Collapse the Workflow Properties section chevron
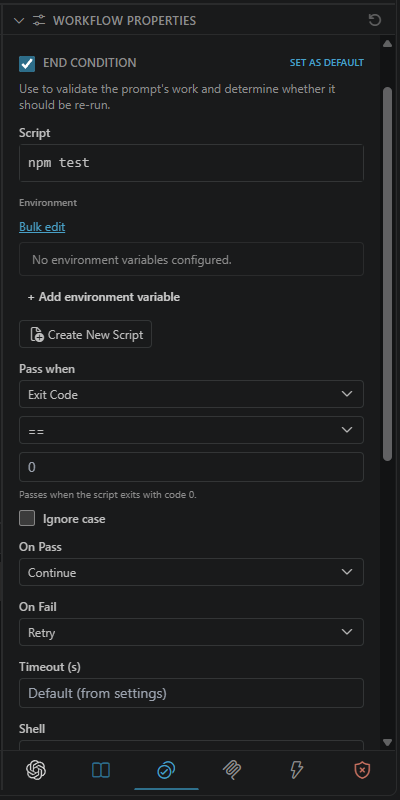This screenshot has height=800, width=400. pyautogui.click(x=19, y=20)
